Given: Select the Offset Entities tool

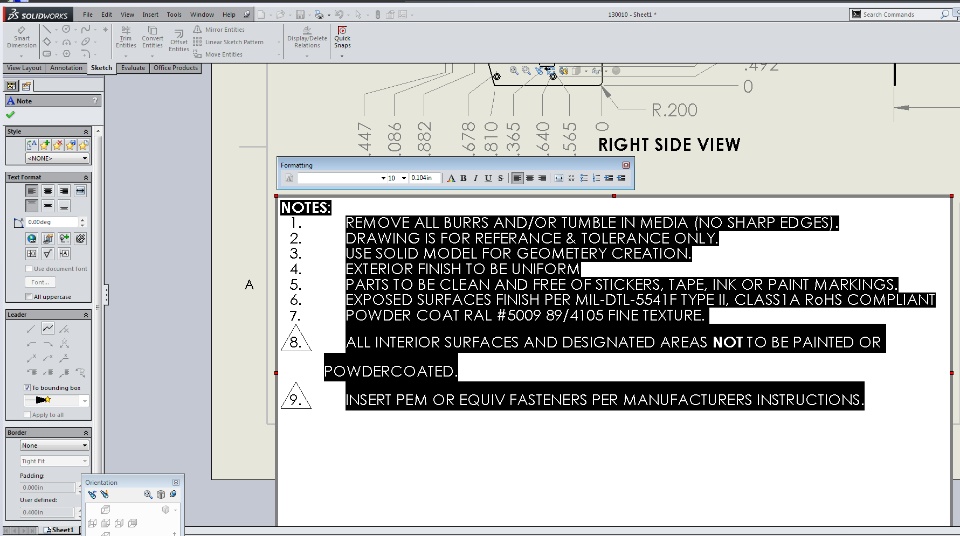Looking at the screenshot, I should coord(178,40).
